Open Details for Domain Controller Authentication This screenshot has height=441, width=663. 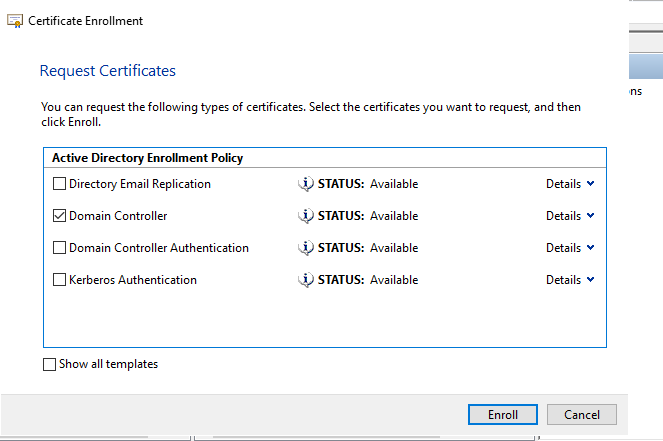pyautogui.click(x=570, y=248)
